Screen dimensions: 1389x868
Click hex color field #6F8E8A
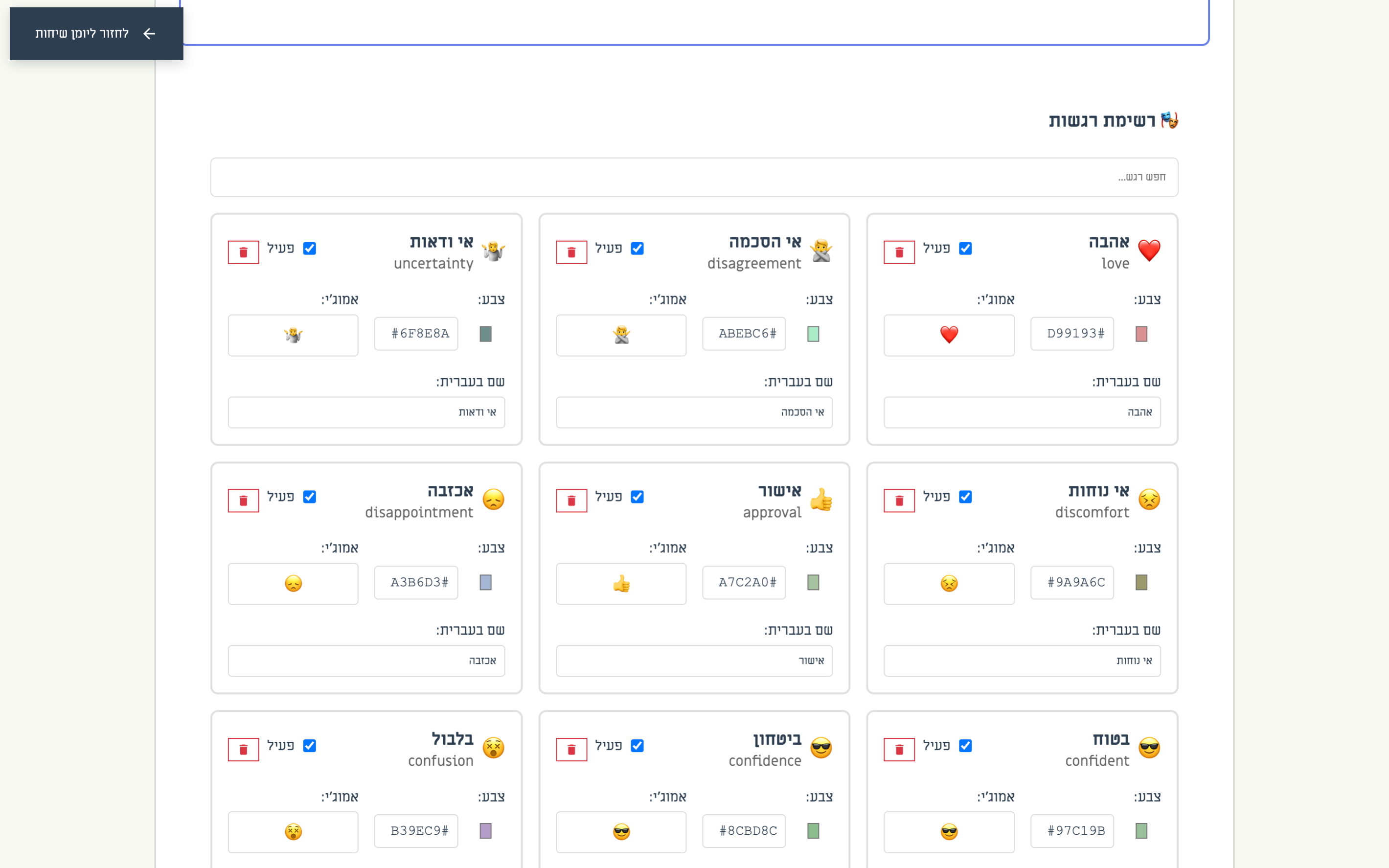[416, 334]
